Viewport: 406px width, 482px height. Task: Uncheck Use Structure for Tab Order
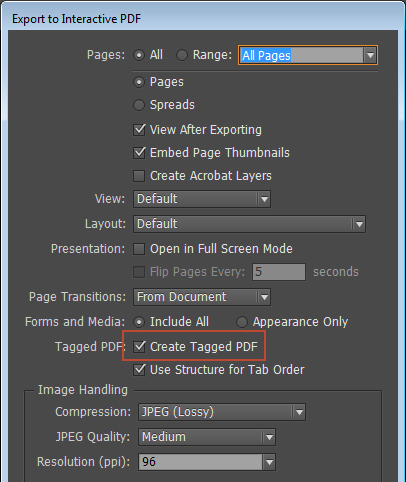pos(139,370)
